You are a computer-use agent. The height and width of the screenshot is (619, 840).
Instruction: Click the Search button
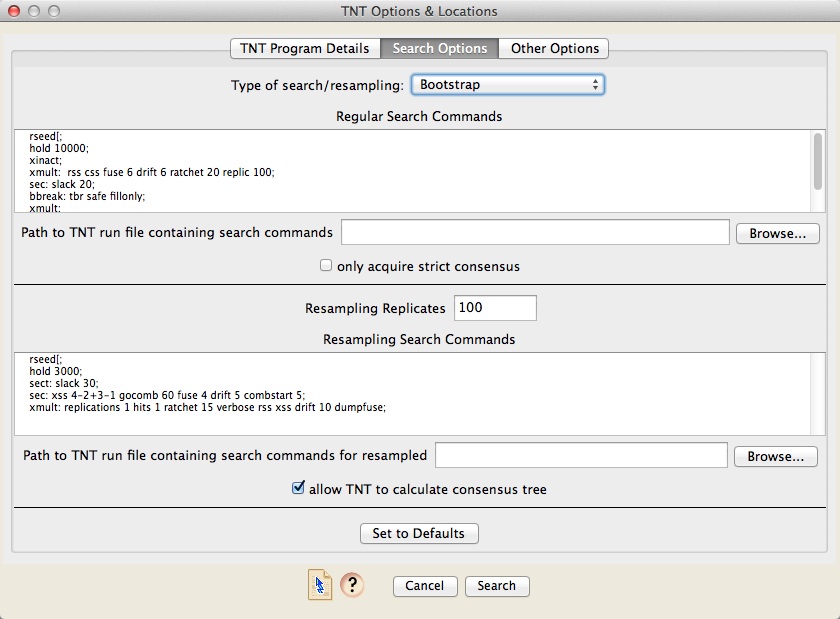point(497,586)
